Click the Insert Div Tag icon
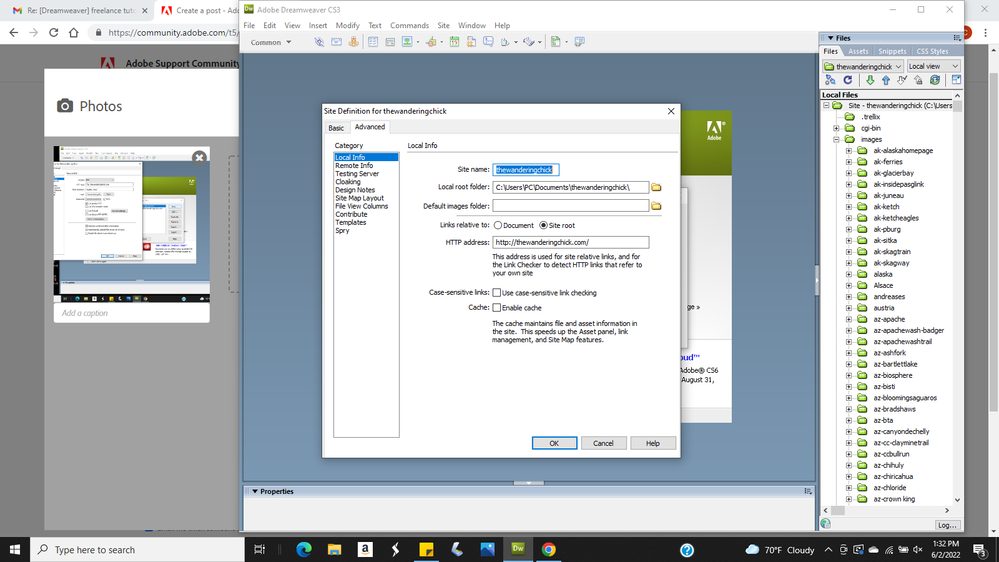 [390, 42]
